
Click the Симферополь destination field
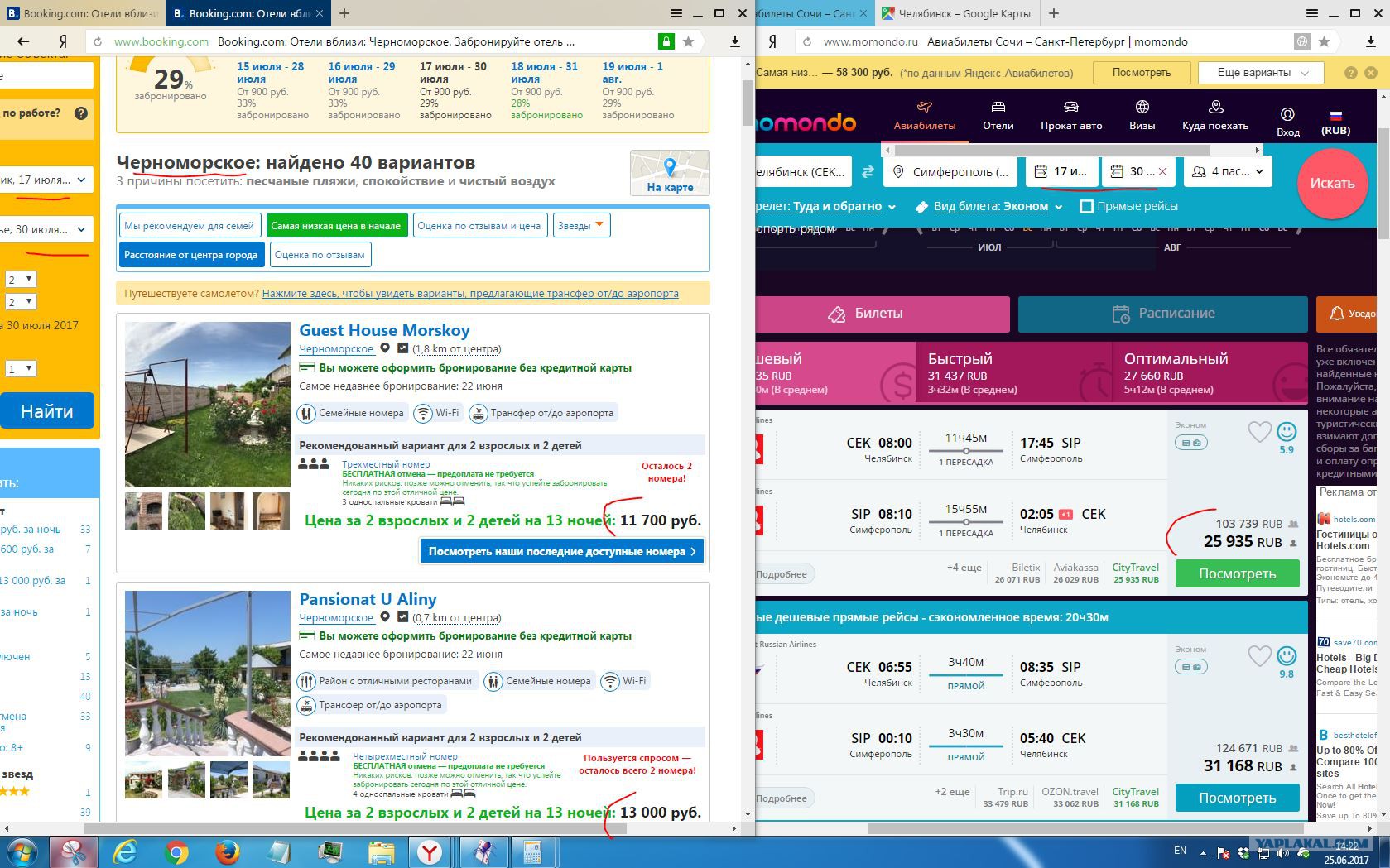click(x=951, y=171)
